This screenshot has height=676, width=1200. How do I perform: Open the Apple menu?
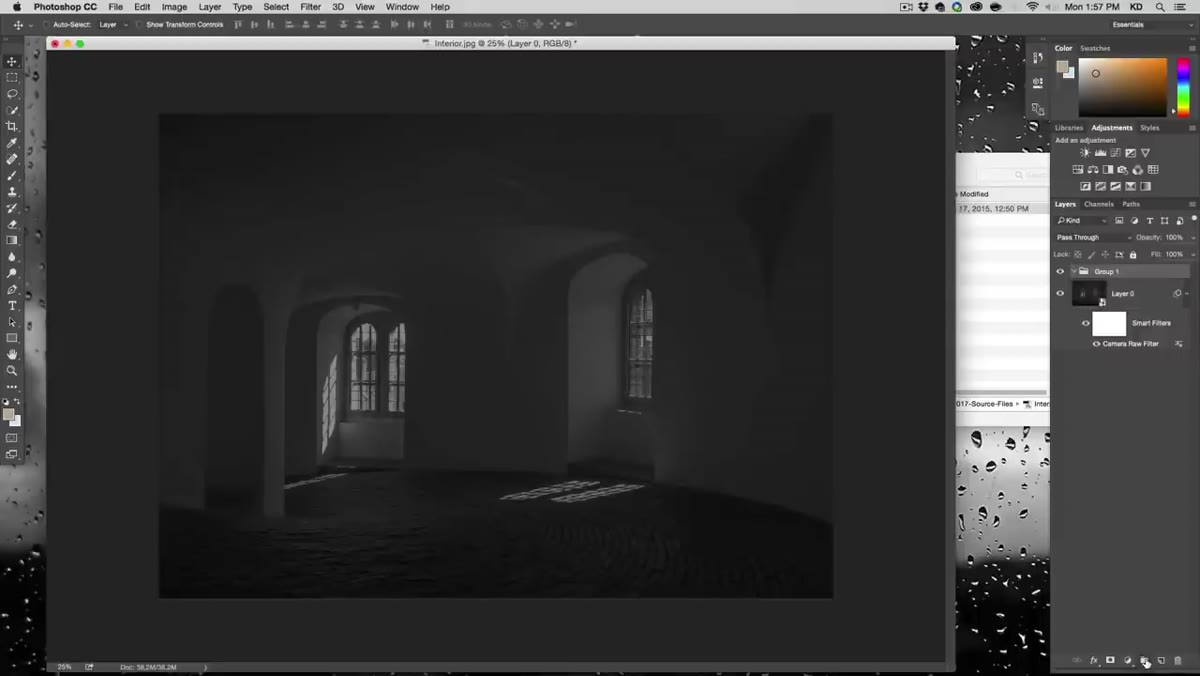pyautogui.click(x=16, y=7)
